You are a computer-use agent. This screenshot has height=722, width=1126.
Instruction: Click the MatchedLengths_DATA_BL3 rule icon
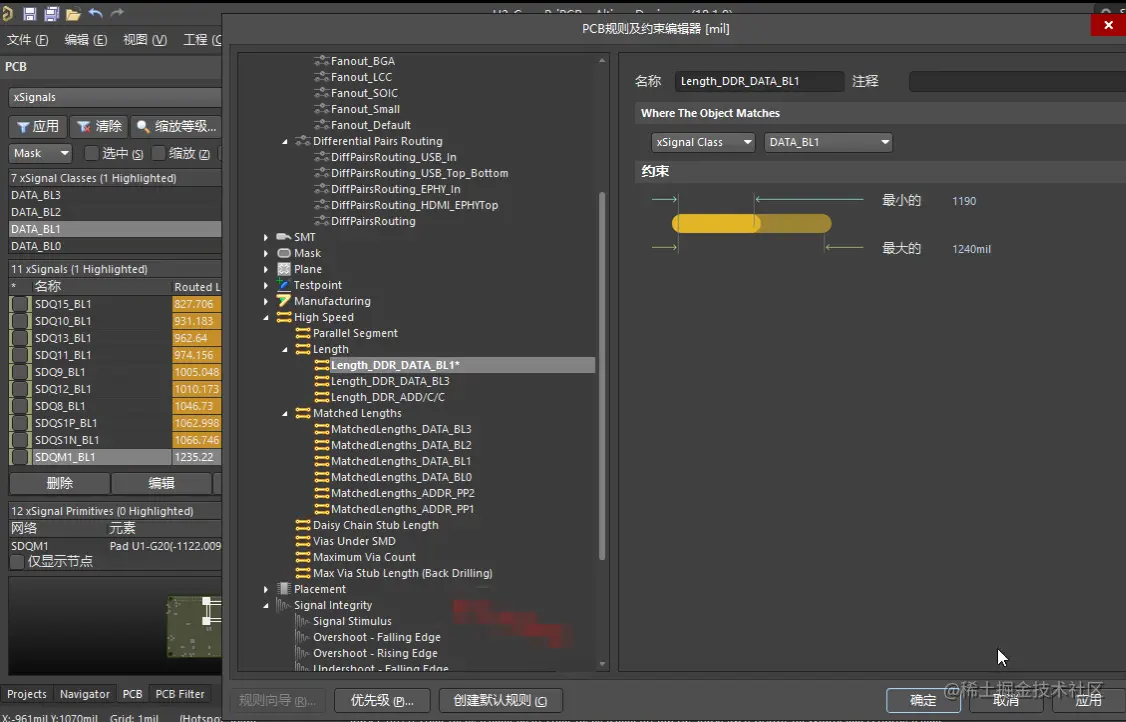pyautogui.click(x=322, y=429)
